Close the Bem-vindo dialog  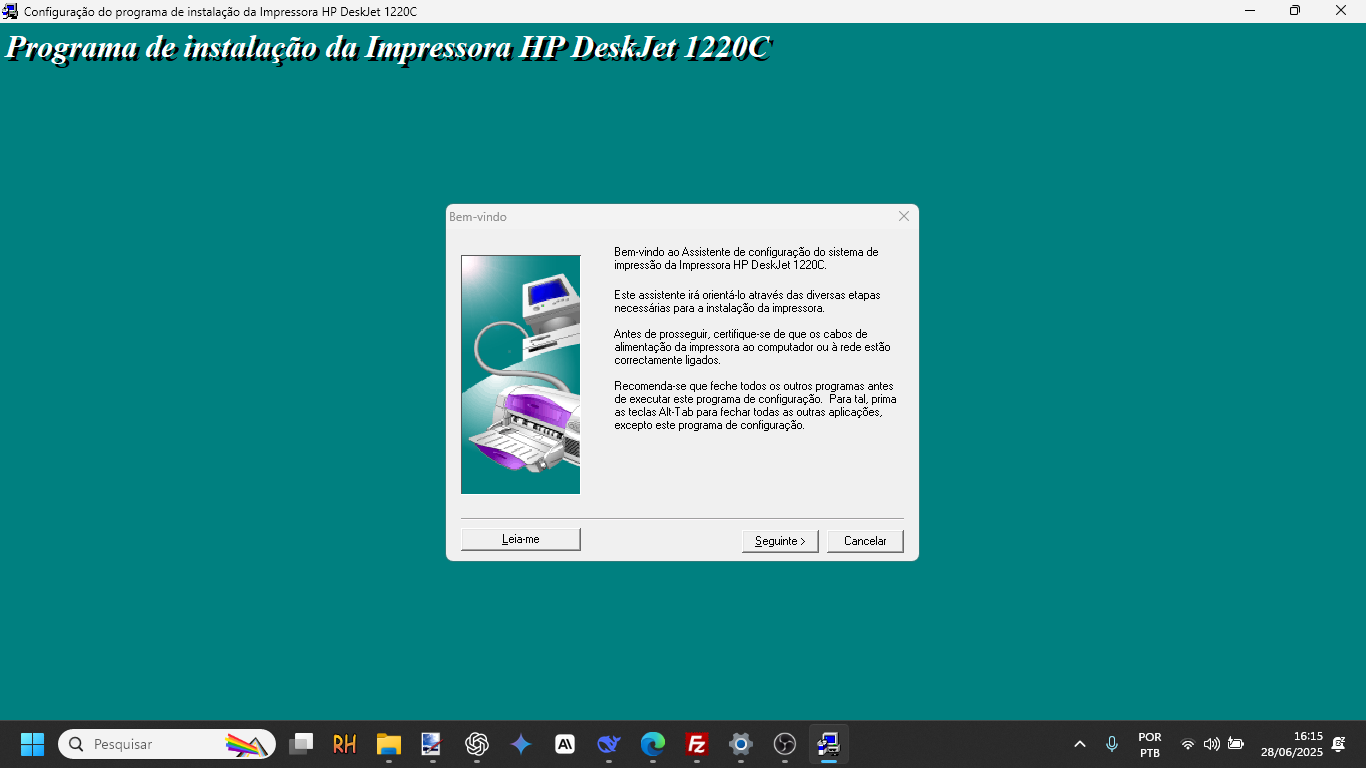[x=904, y=216]
